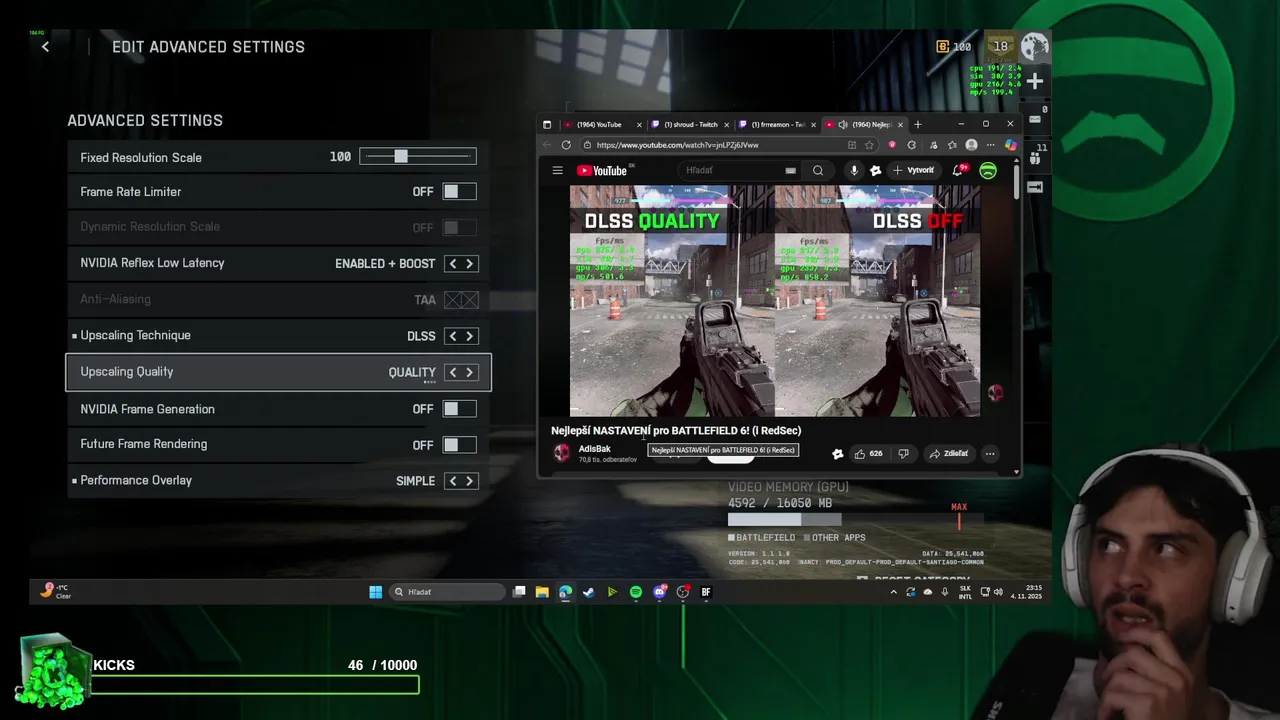
Task: Click left arrow for Performance Overlay
Action: pyautogui.click(x=452, y=481)
